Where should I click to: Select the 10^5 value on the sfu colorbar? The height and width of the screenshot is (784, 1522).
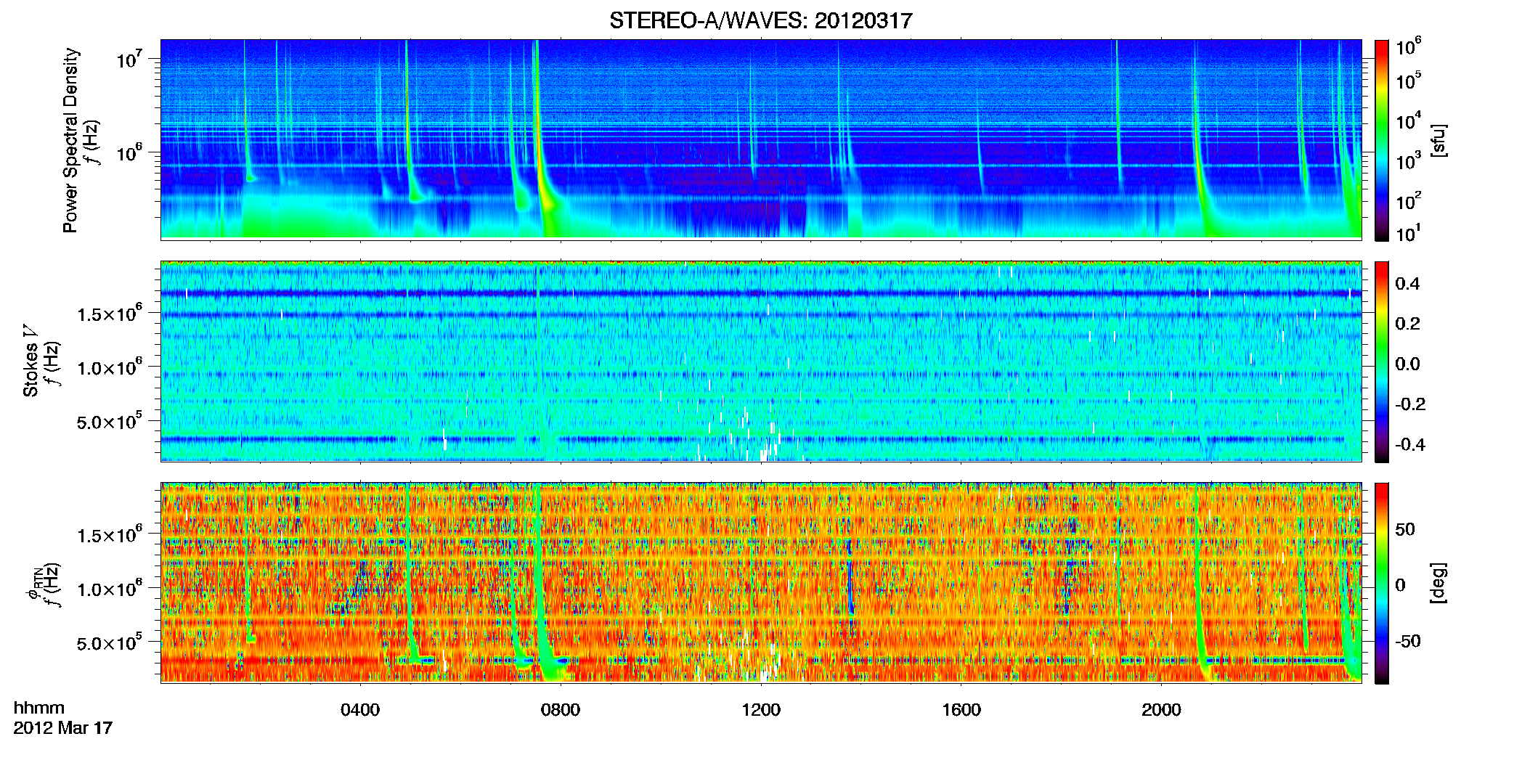(x=1409, y=80)
